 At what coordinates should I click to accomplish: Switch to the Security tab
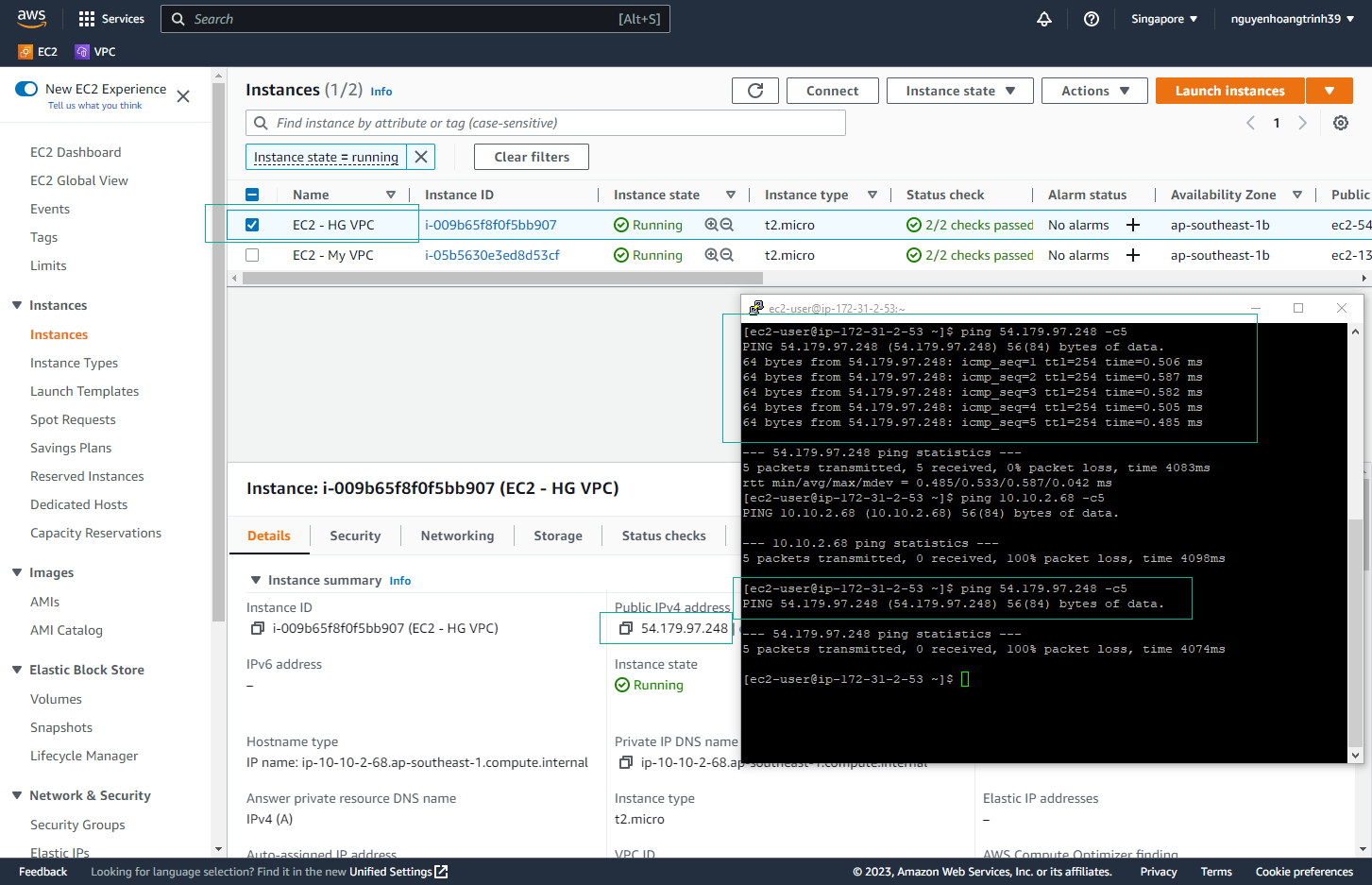coord(355,536)
